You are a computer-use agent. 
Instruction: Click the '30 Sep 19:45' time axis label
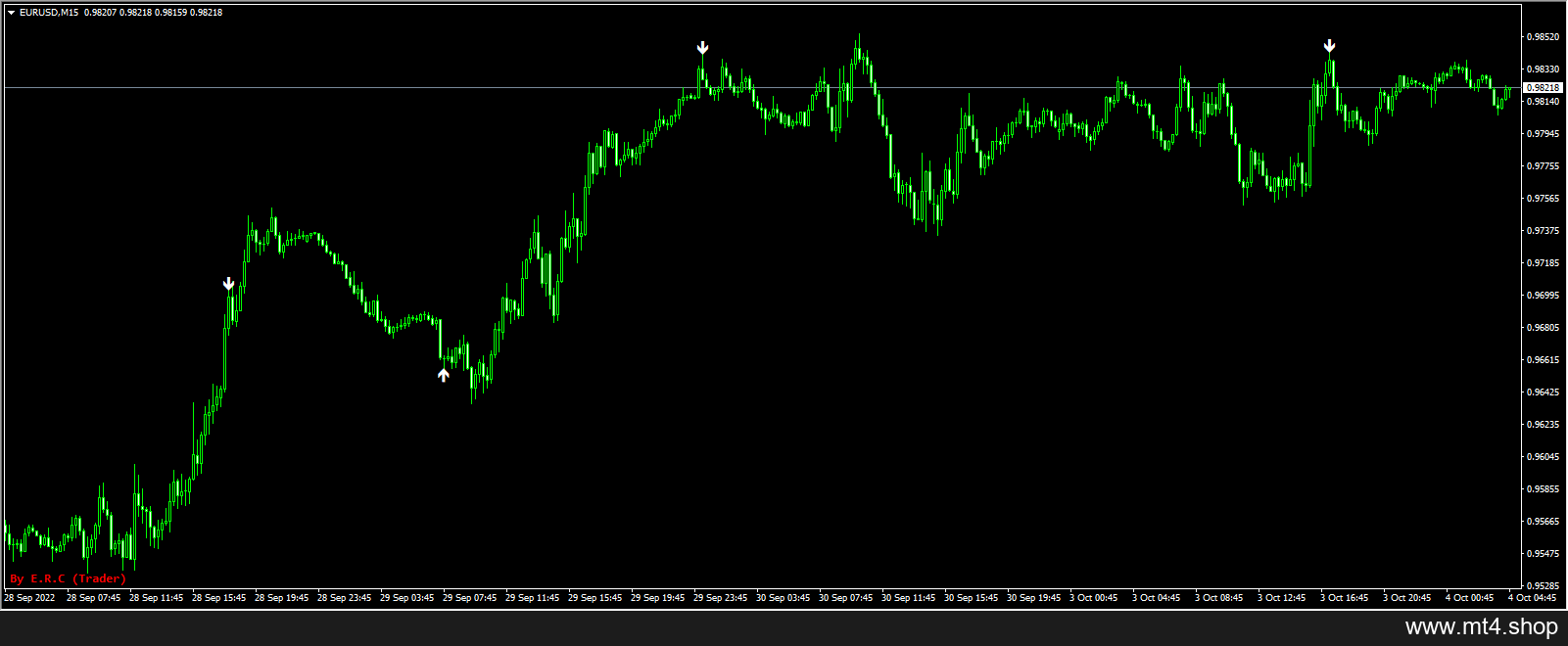click(x=1033, y=598)
